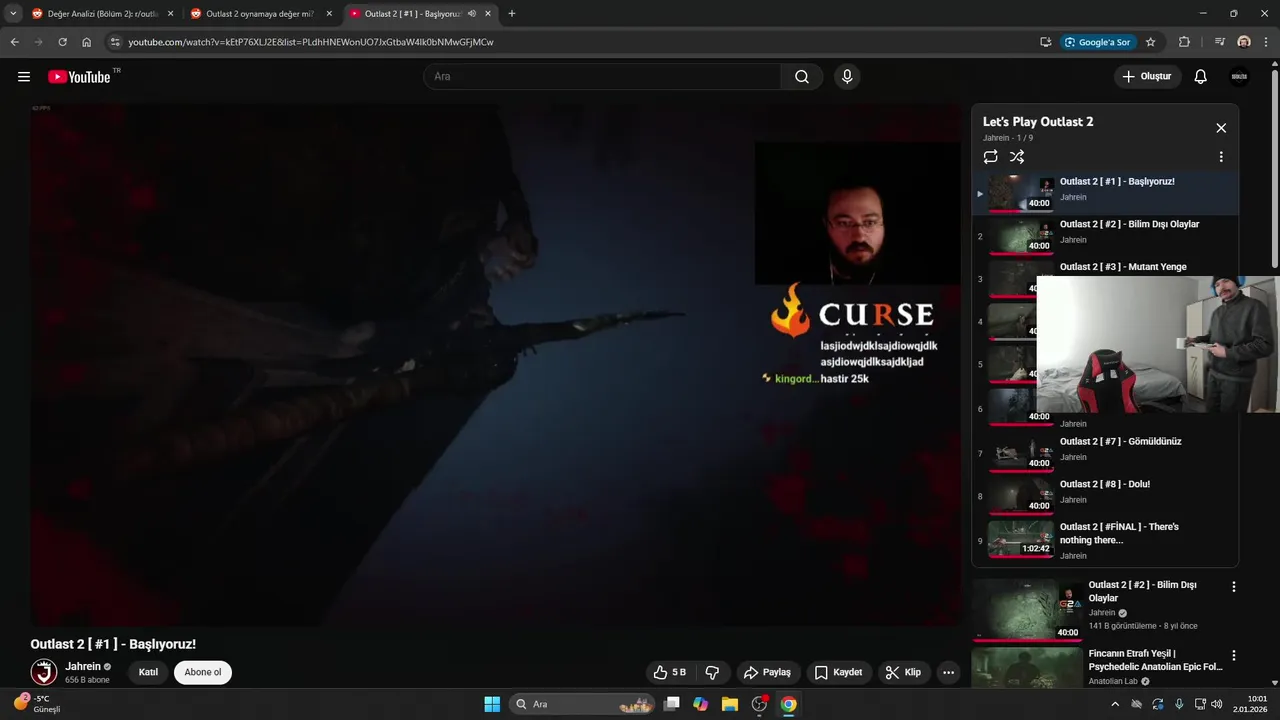
Task: Open Chrome three-dot menu
Action: click(x=1267, y=42)
